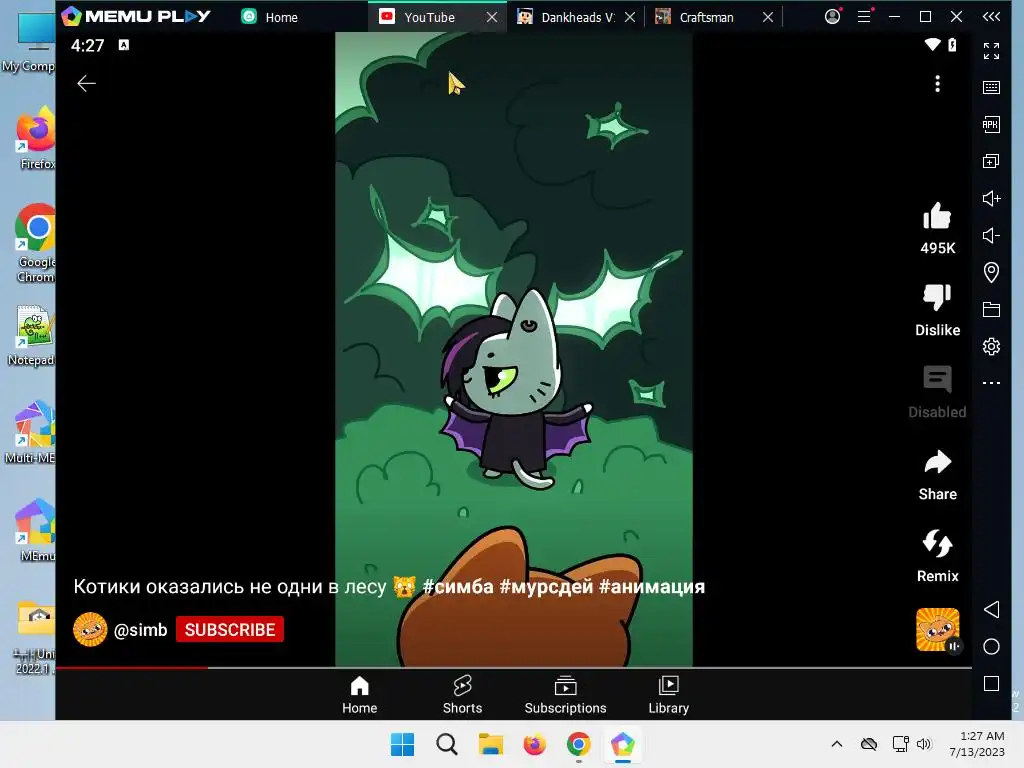Close the YouTube emulator tab
Image resolution: width=1024 pixels, height=768 pixels.
click(492, 17)
